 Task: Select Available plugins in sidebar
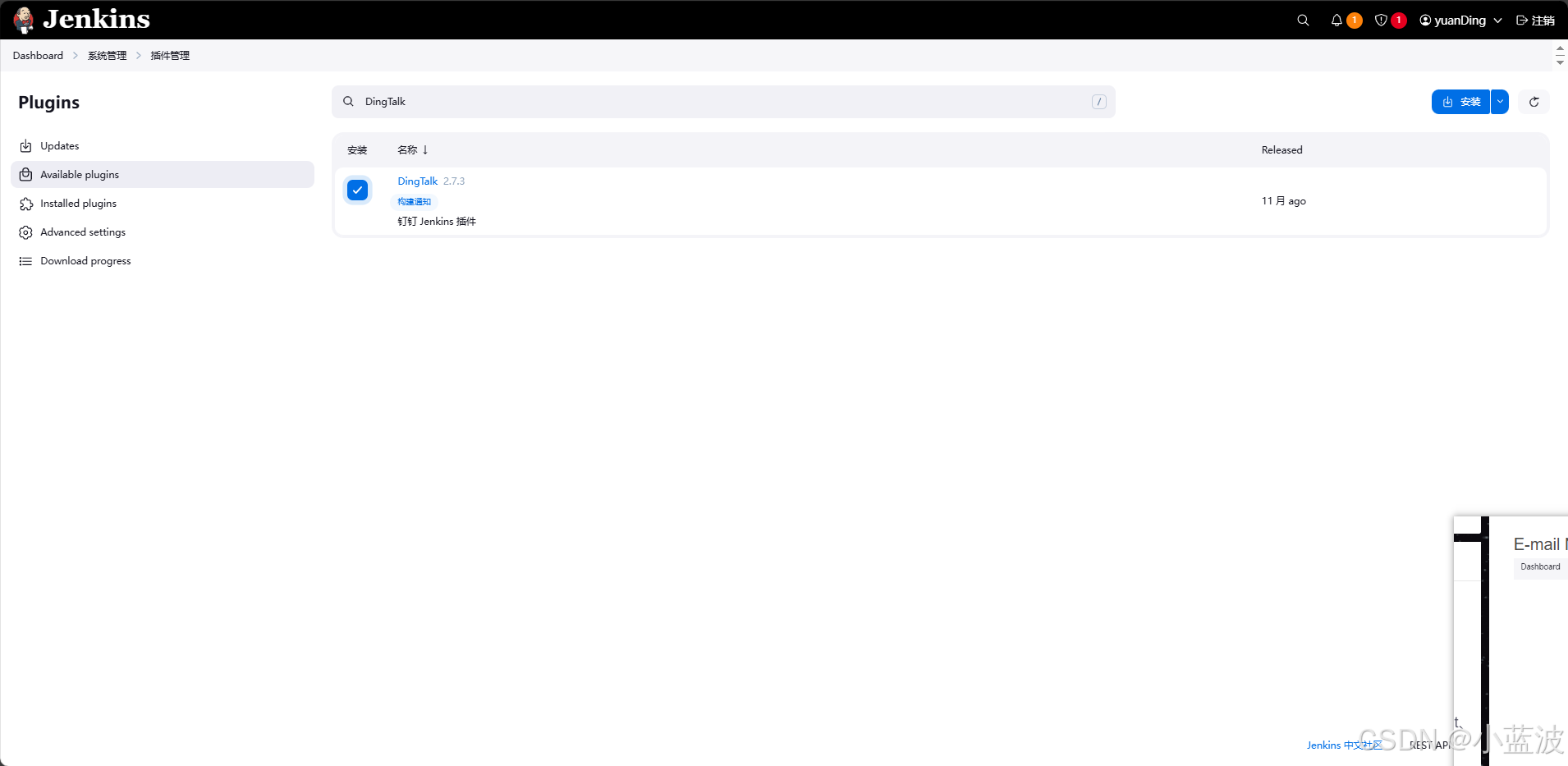coord(163,175)
